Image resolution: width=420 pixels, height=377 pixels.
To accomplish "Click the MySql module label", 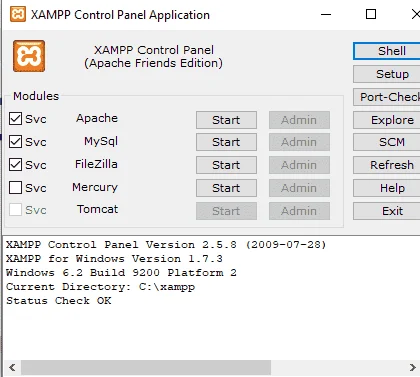I will pos(101,142).
